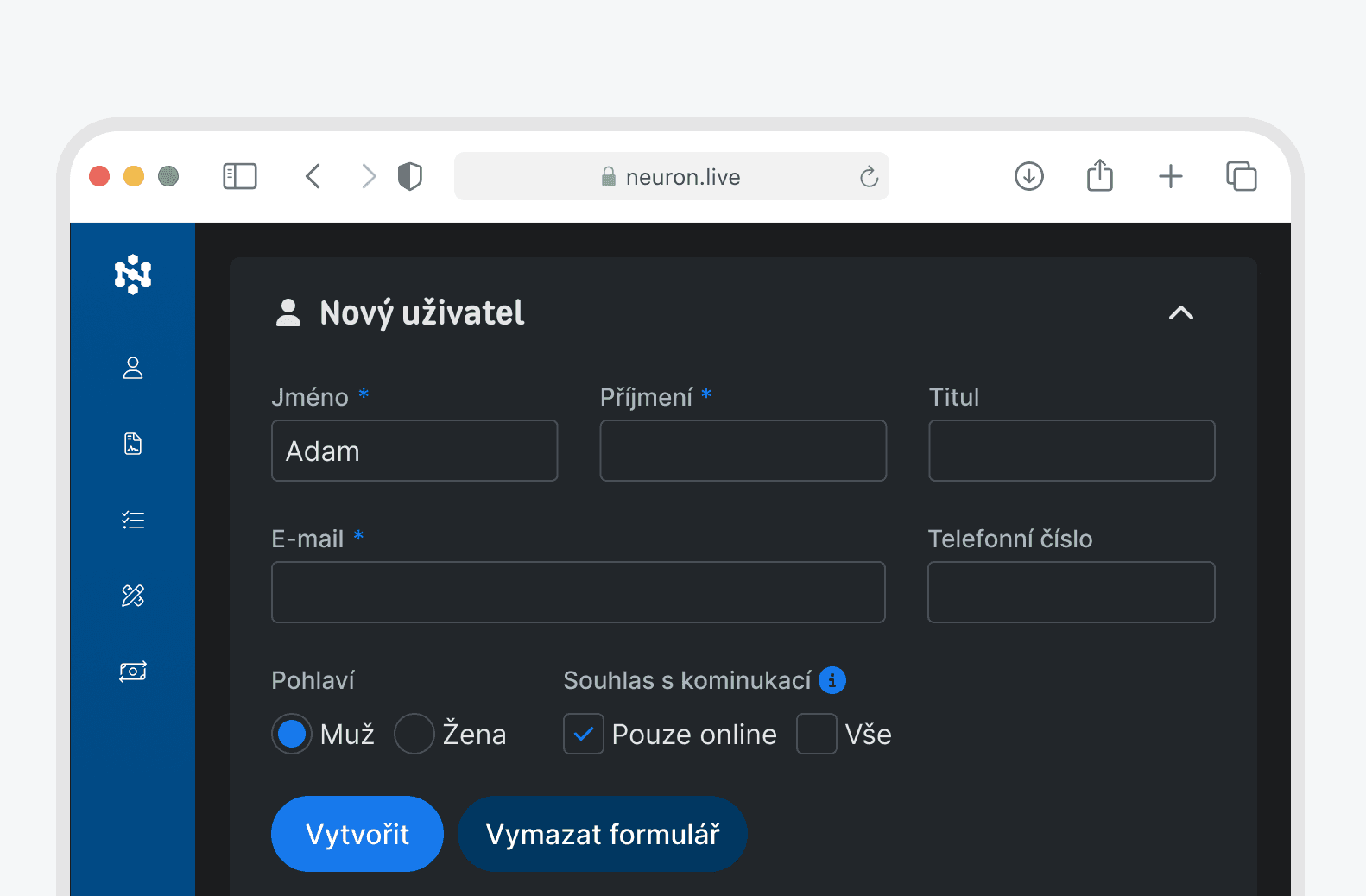Click the browser share icon
The width and height of the screenshot is (1366, 896).
point(1099,176)
